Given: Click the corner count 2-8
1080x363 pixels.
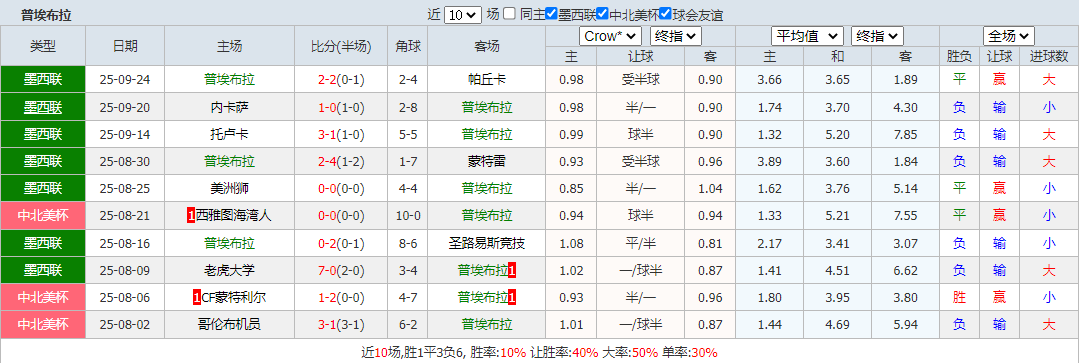Looking at the screenshot, I should pos(407,107).
